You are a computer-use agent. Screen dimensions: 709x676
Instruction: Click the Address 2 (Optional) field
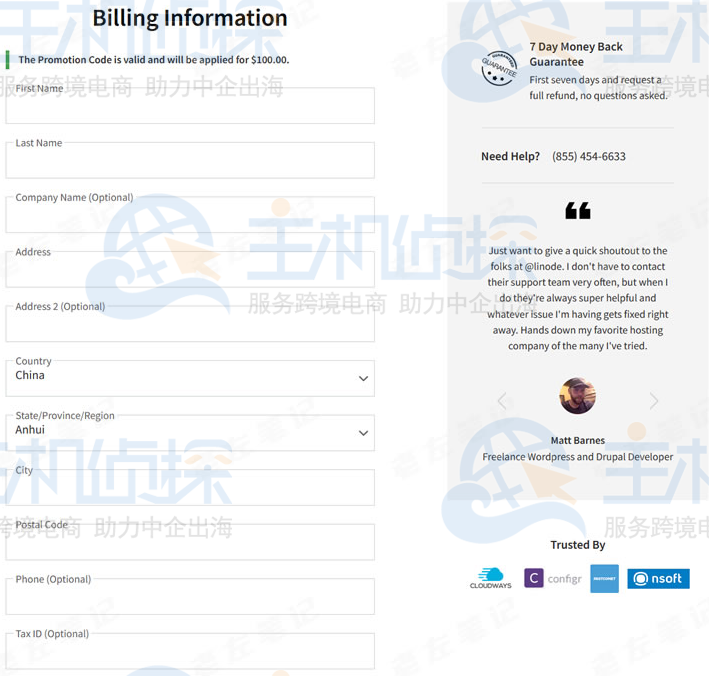tap(190, 325)
